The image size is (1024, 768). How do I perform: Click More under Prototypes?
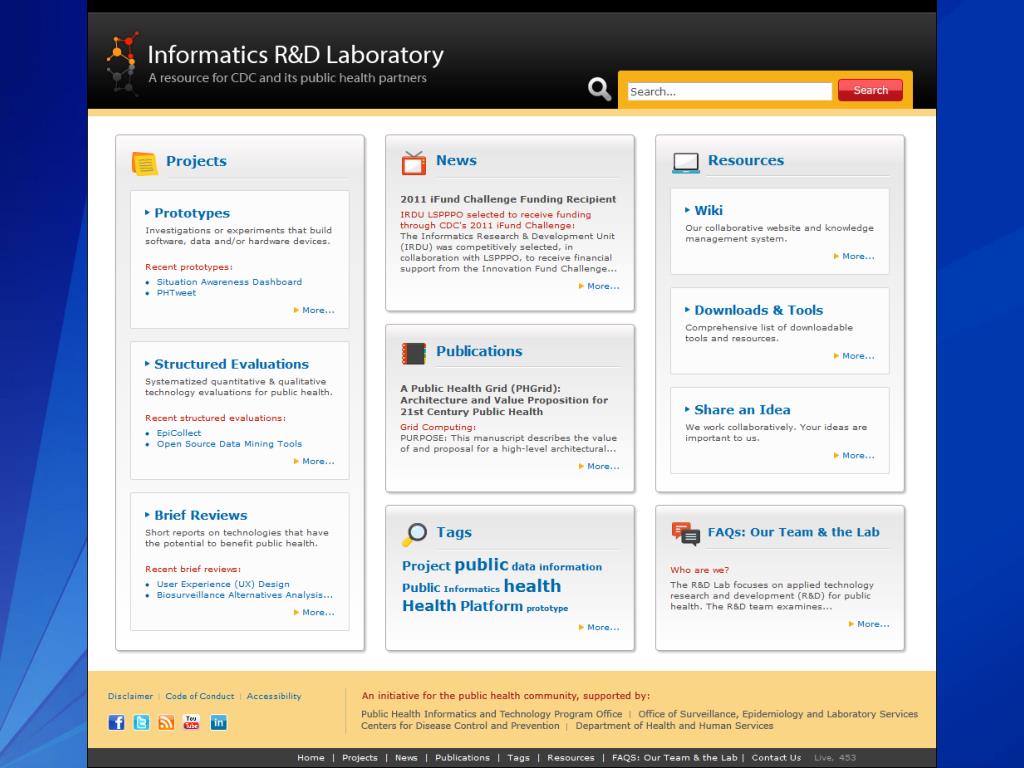pos(318,310)
